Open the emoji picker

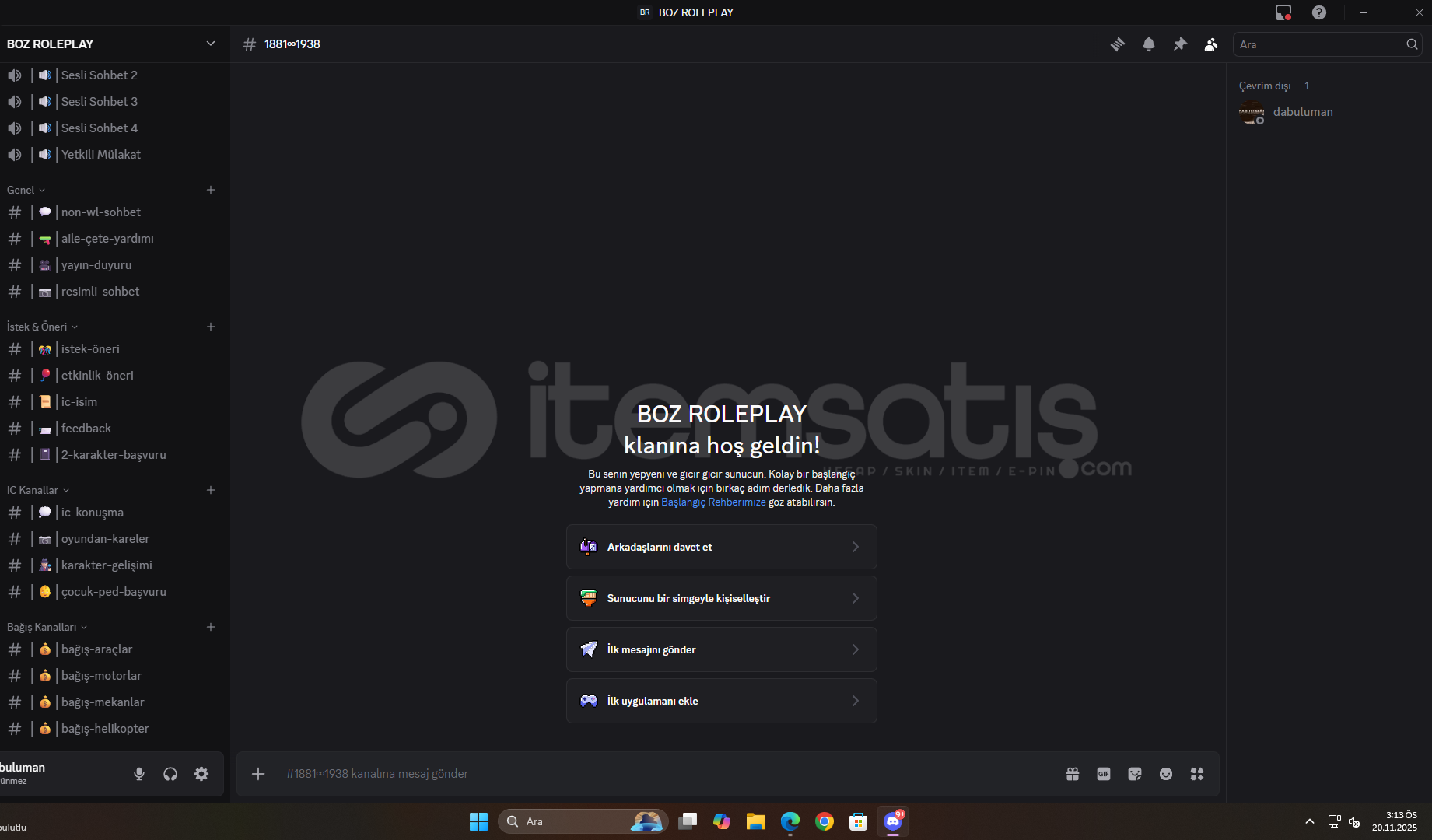[1166, 774]
